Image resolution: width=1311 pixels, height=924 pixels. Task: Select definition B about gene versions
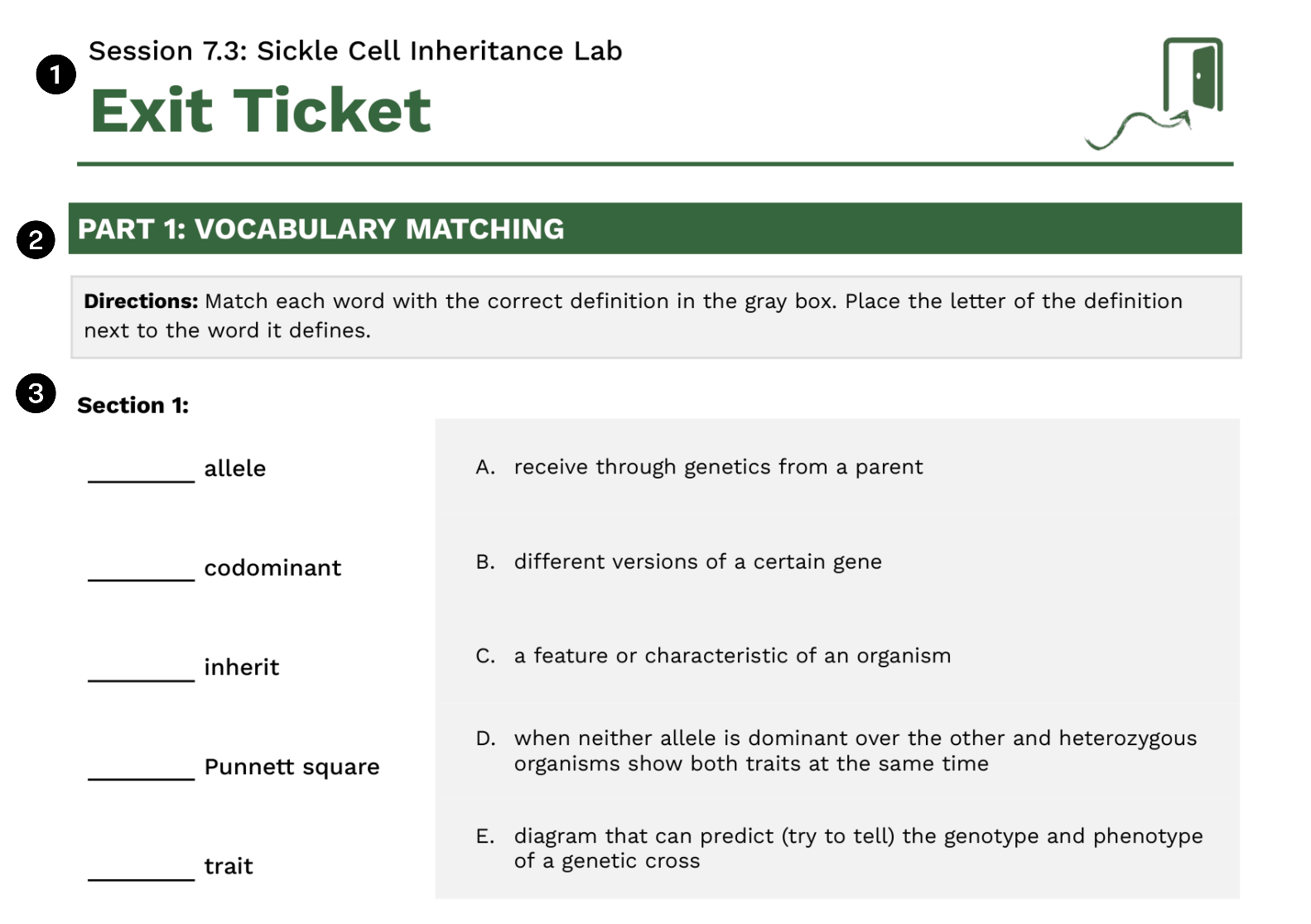pos(678,561)
